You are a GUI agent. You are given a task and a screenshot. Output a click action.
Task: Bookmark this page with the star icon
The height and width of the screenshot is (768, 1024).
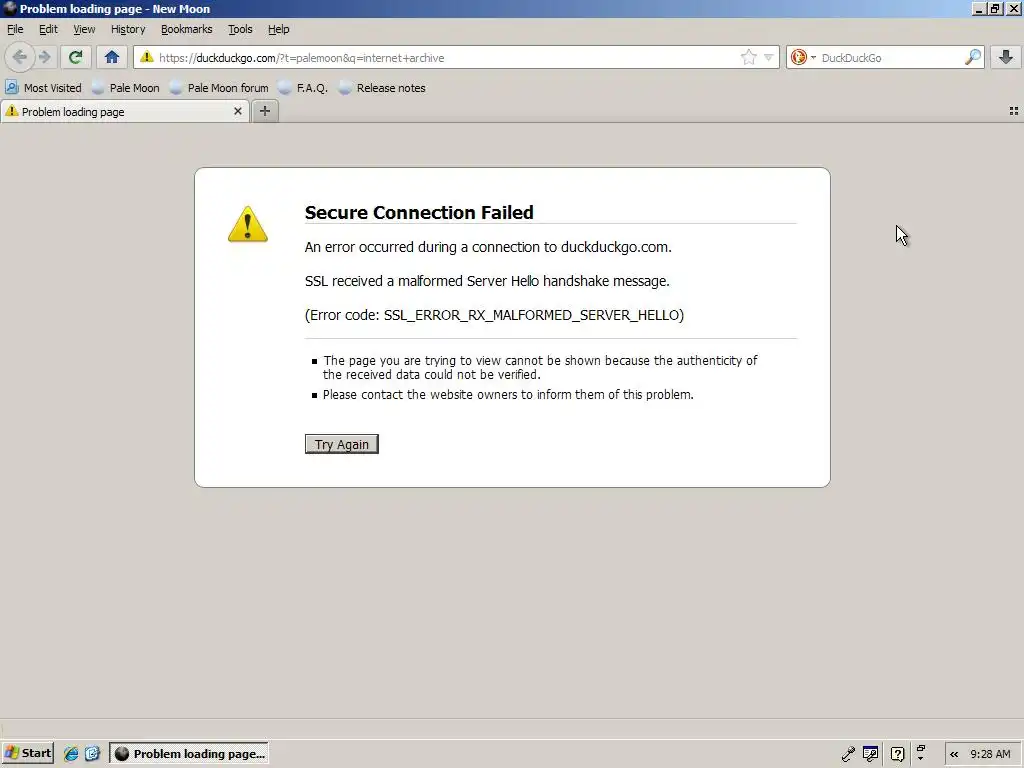(x=748, y=57)
